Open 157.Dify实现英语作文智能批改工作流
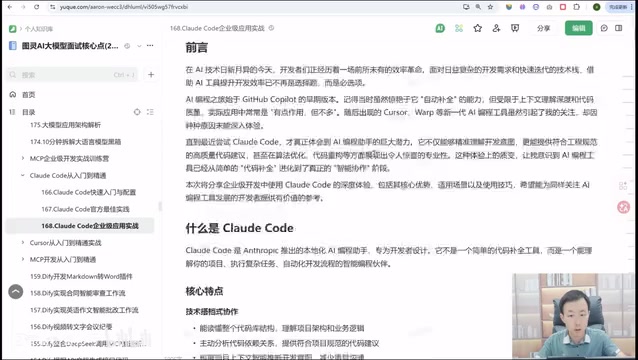Viewport: 638px width, 360px height. (84, 310)
